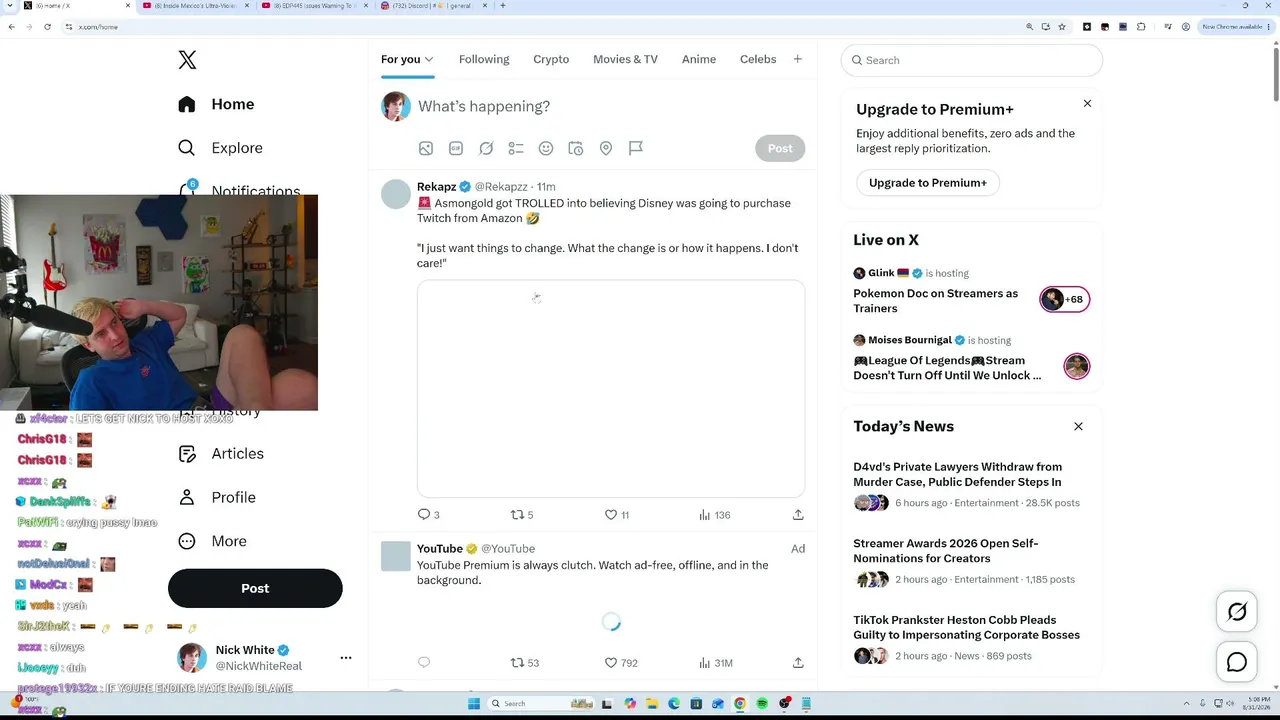Open the Rekapz post media placeholder
Image resolution: width=1280 pixels, height=720 pixels.
tap(611, 389)
